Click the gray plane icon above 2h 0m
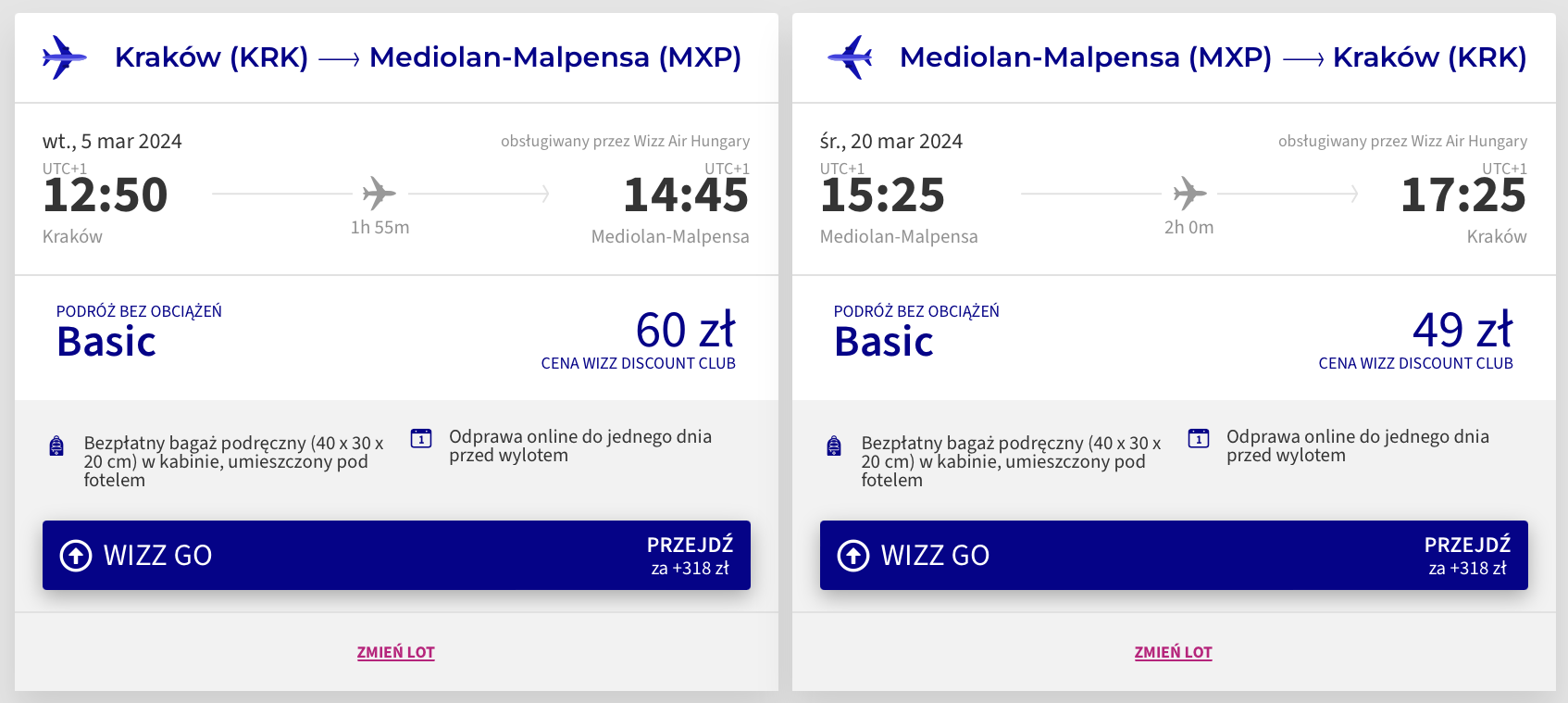The image size is (1568, 703). [x=1189, y=194]
